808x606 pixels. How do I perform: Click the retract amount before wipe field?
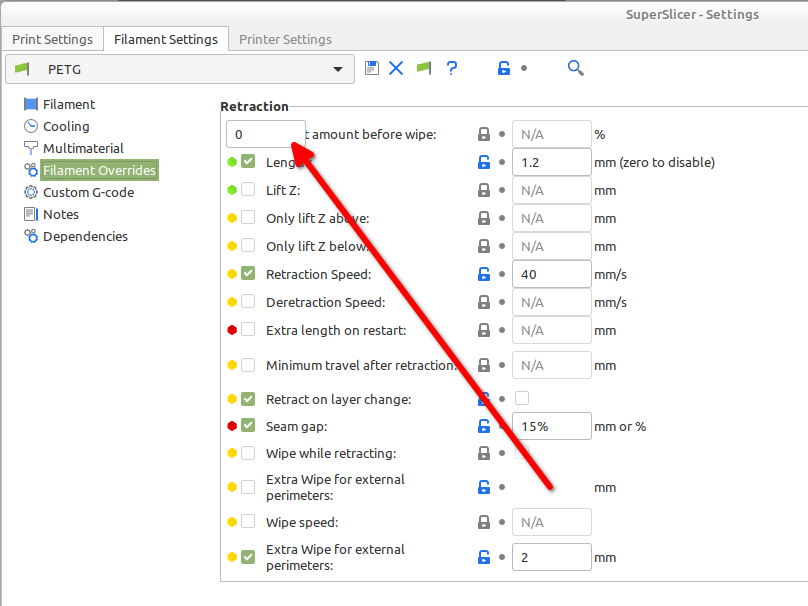(265, 133)
